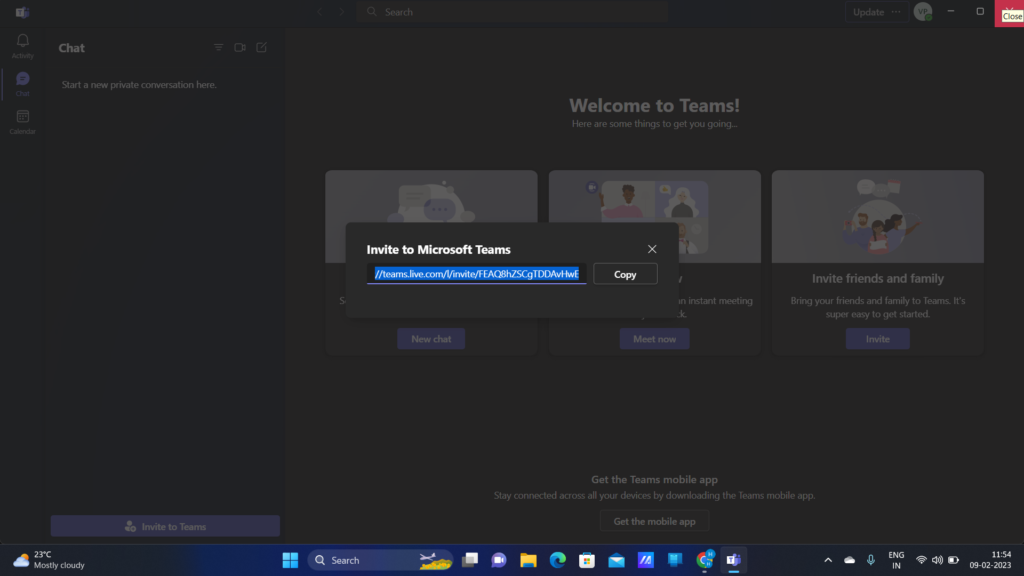
Task: Click the Teams logo in the top-left corner
Action: pyautogui.click(x=22, y=12)
